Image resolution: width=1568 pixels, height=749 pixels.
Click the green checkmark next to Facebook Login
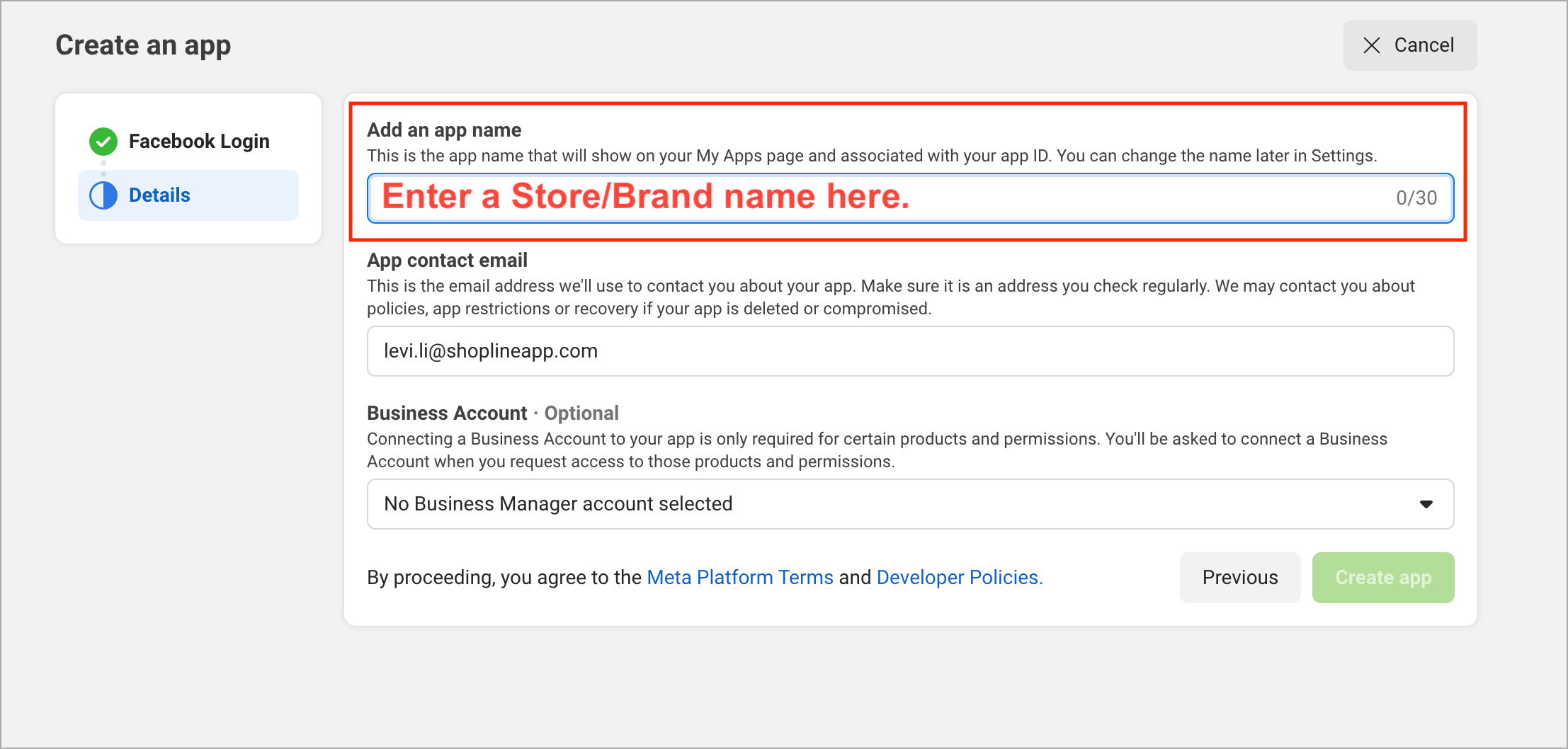coord(103,142)
